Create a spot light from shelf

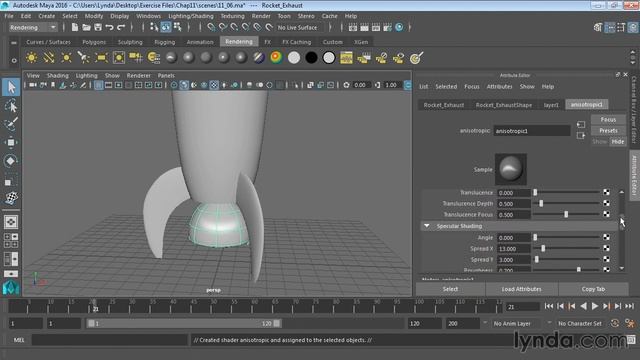click(84, 58)
